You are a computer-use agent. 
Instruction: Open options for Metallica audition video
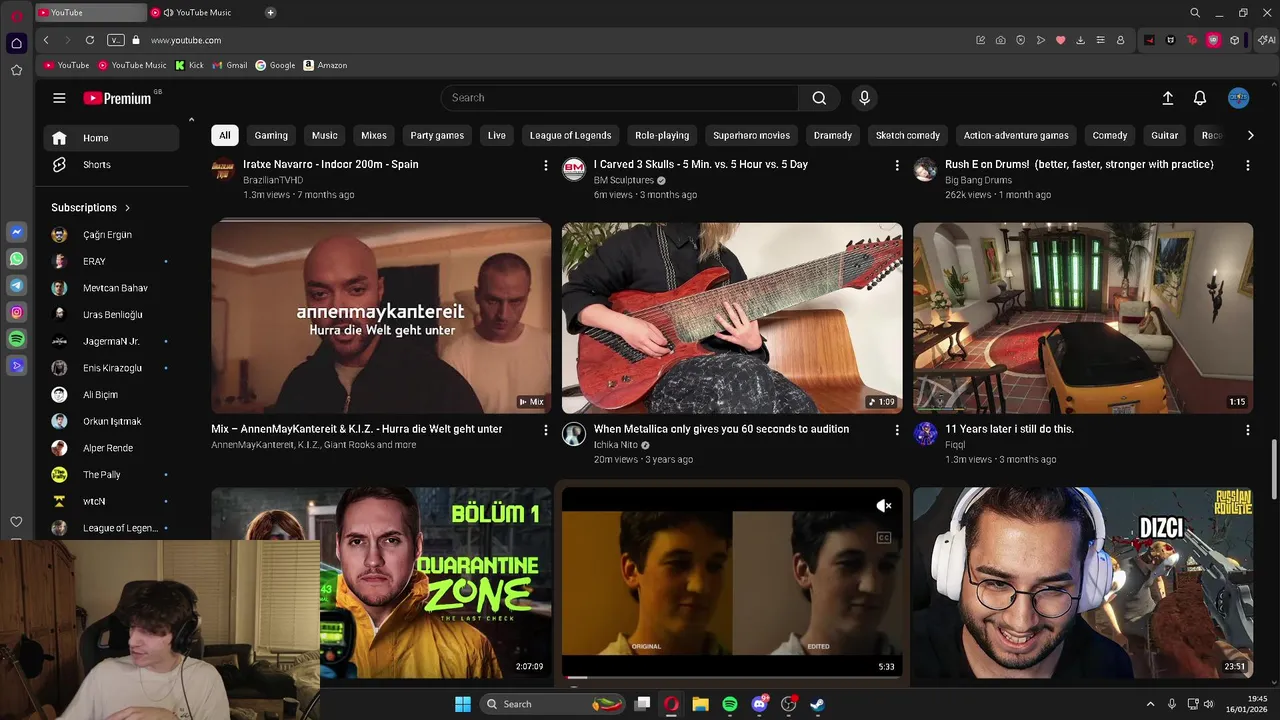point(897,430)
